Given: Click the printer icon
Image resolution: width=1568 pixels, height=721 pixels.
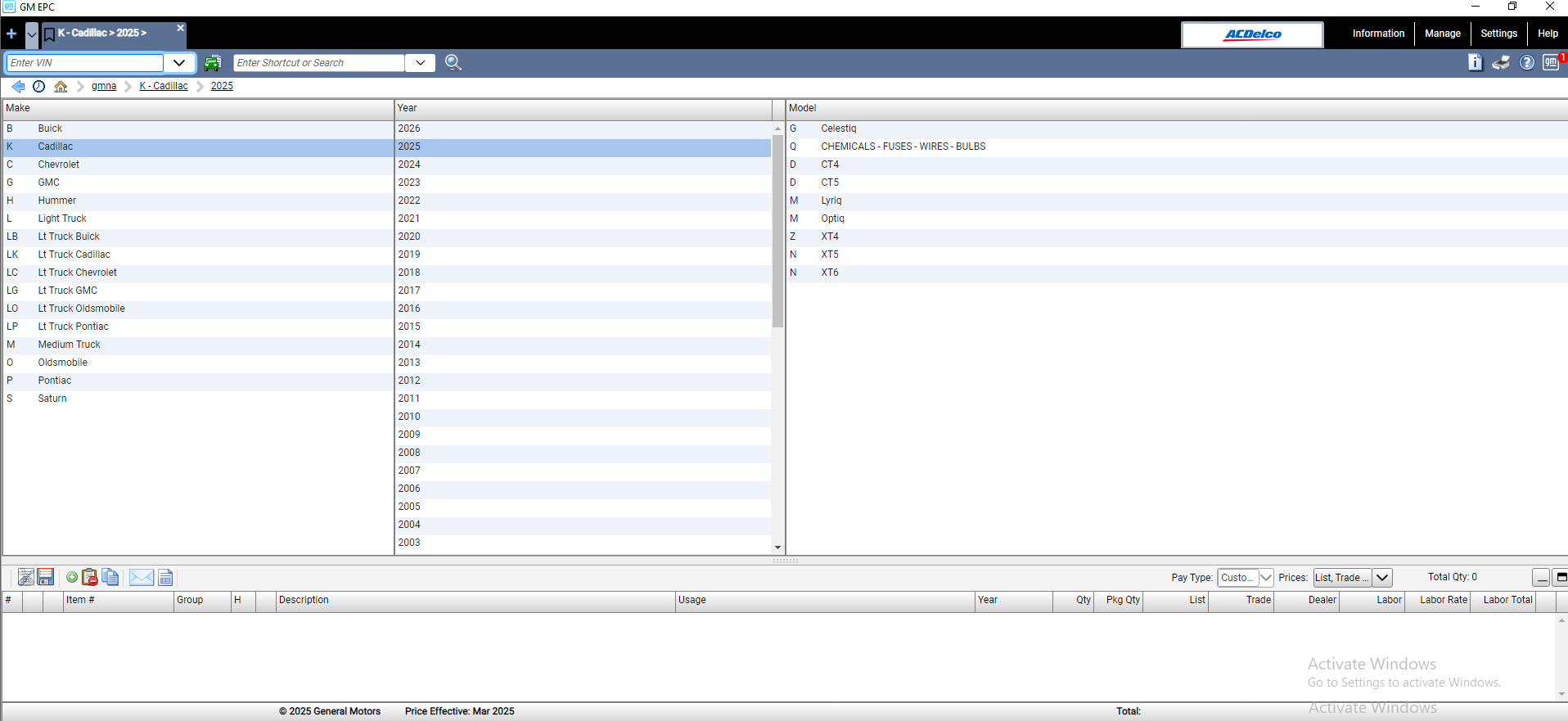Looking at the screenshot, I should coord(1501,62).
